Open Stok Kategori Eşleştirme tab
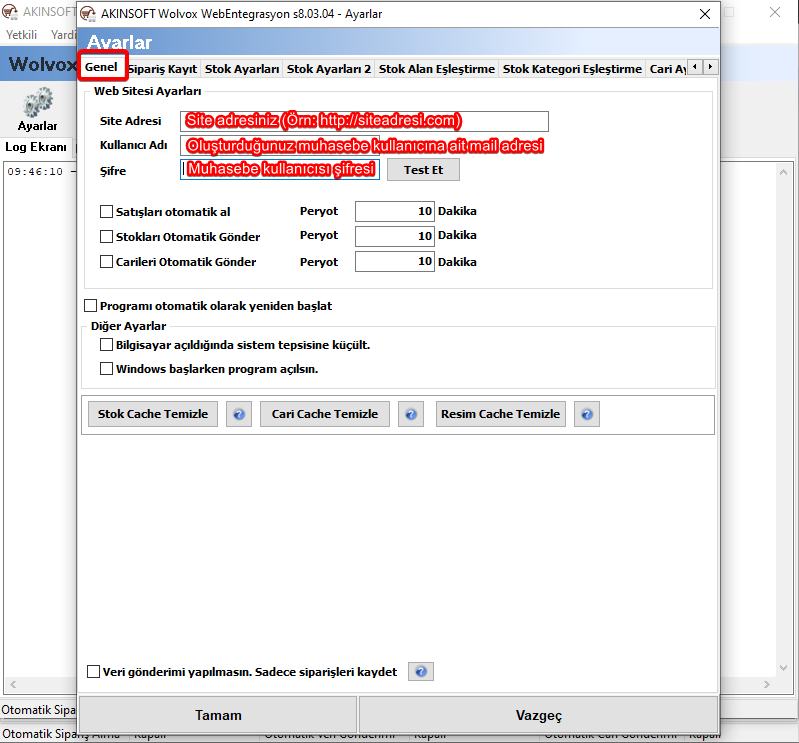This screenshot has height=743, width=799. (x=572, y=69)
